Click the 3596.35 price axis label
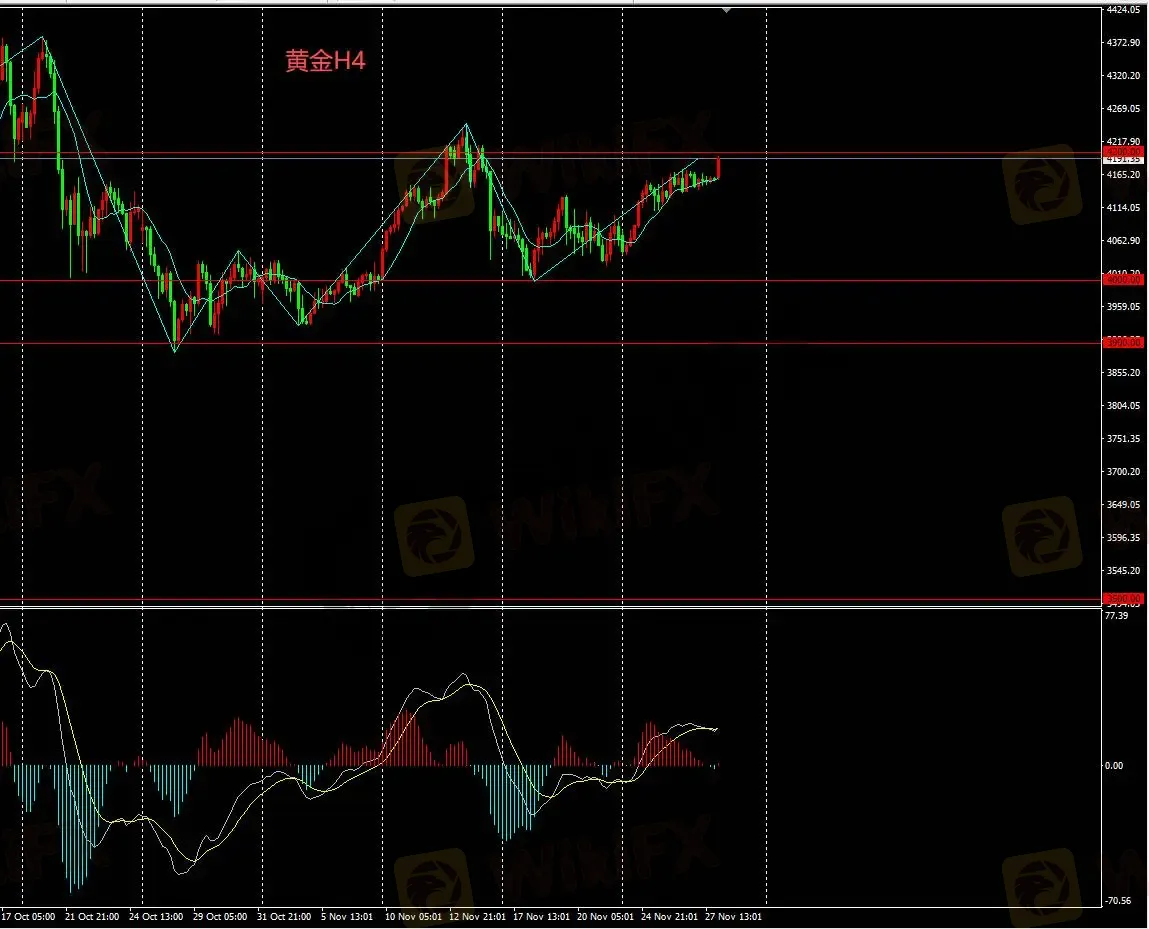Viewport: 1149px width, 929px height. tap(1123, 537)
